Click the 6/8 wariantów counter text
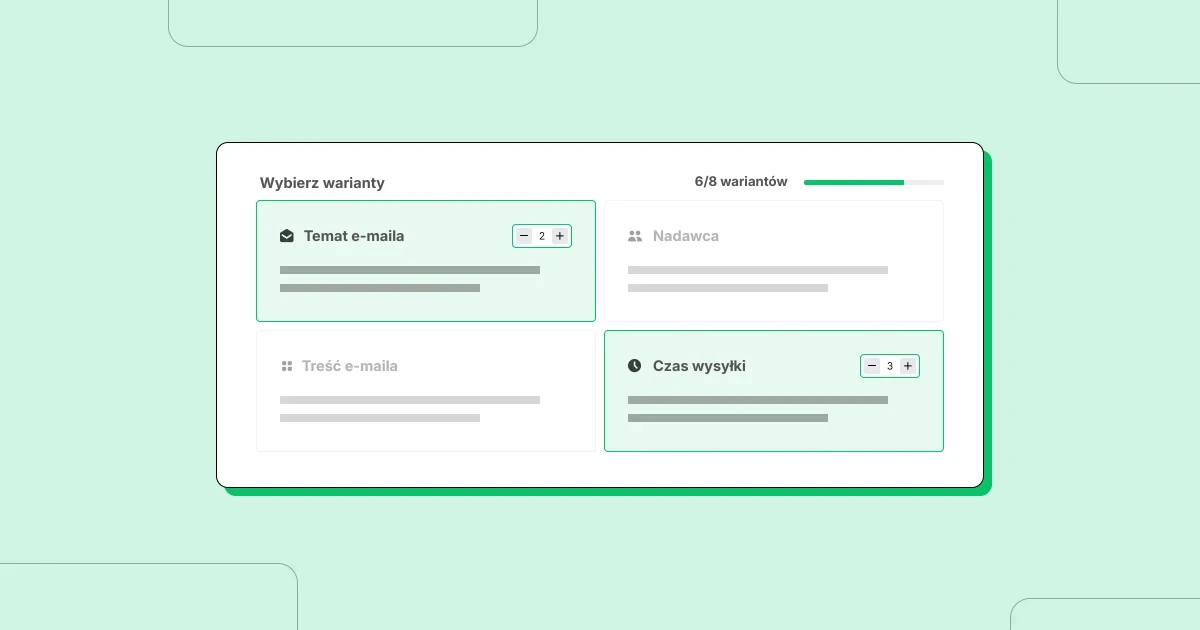This screenshot has height=630, width=1200. tap(741, 182)
